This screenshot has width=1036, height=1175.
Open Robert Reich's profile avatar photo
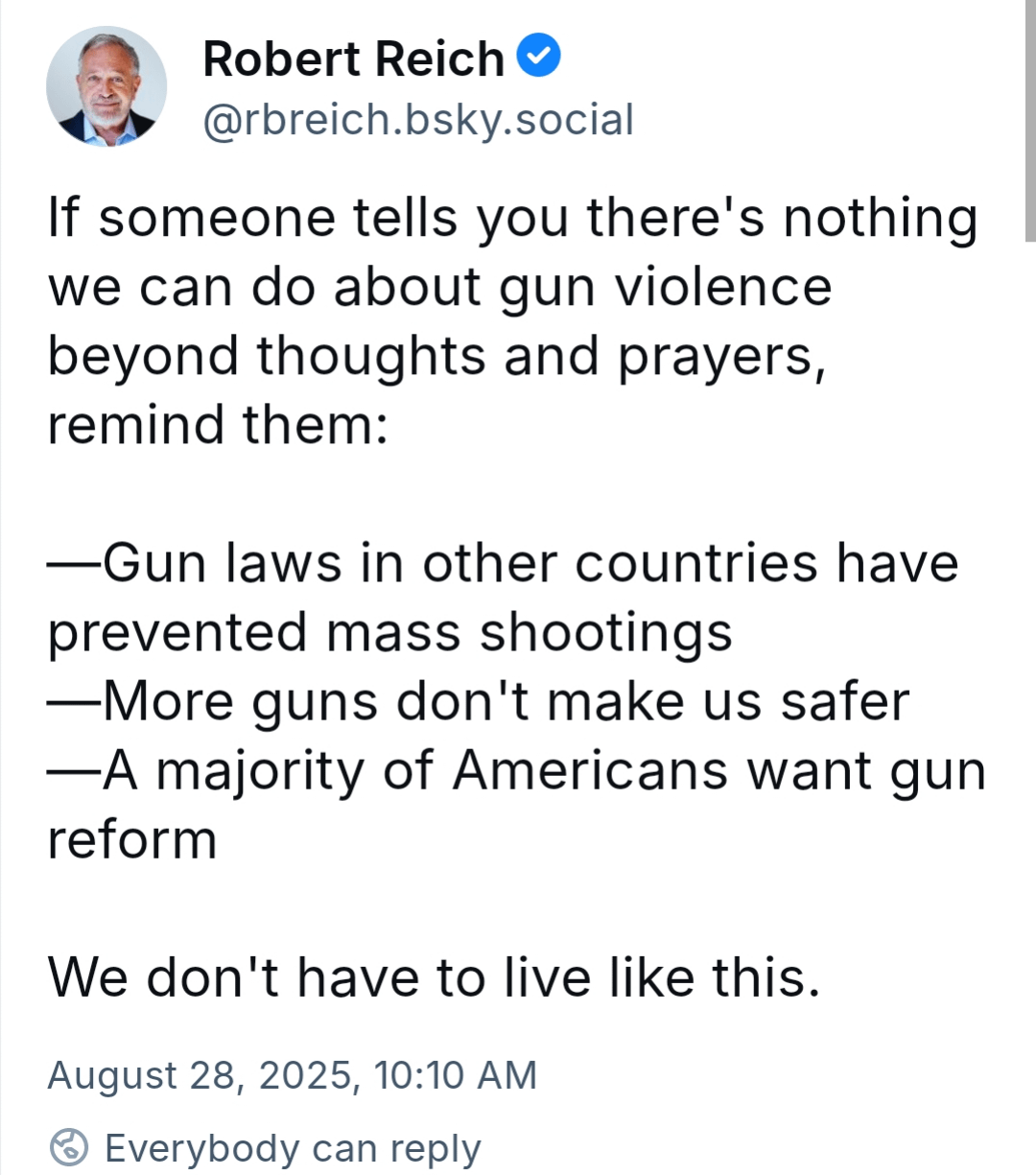[106, 86]
